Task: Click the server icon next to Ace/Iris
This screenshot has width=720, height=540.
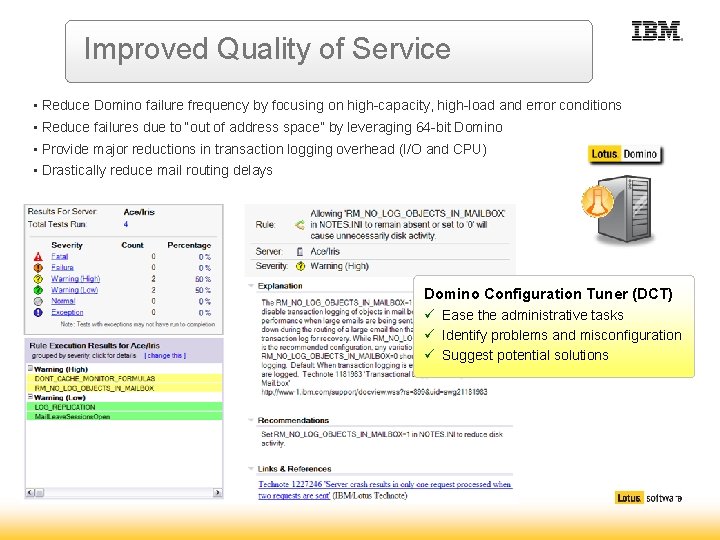Action: [x=300, y=252]
